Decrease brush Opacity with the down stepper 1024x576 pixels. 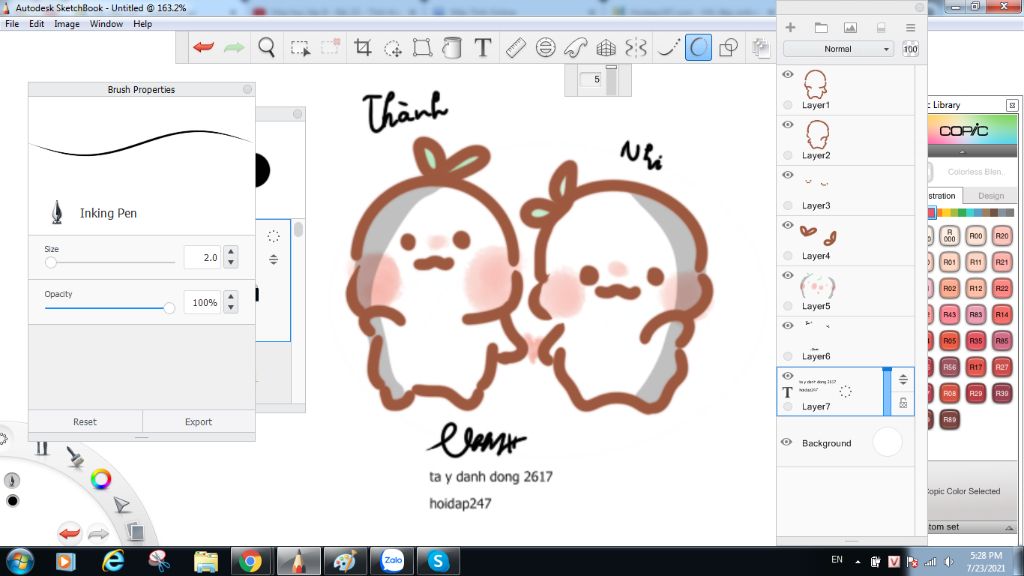[231, 308]
